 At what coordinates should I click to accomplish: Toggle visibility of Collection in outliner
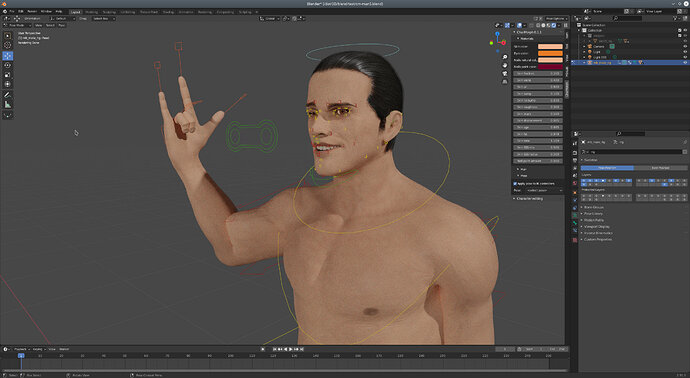tap(685, 30)
